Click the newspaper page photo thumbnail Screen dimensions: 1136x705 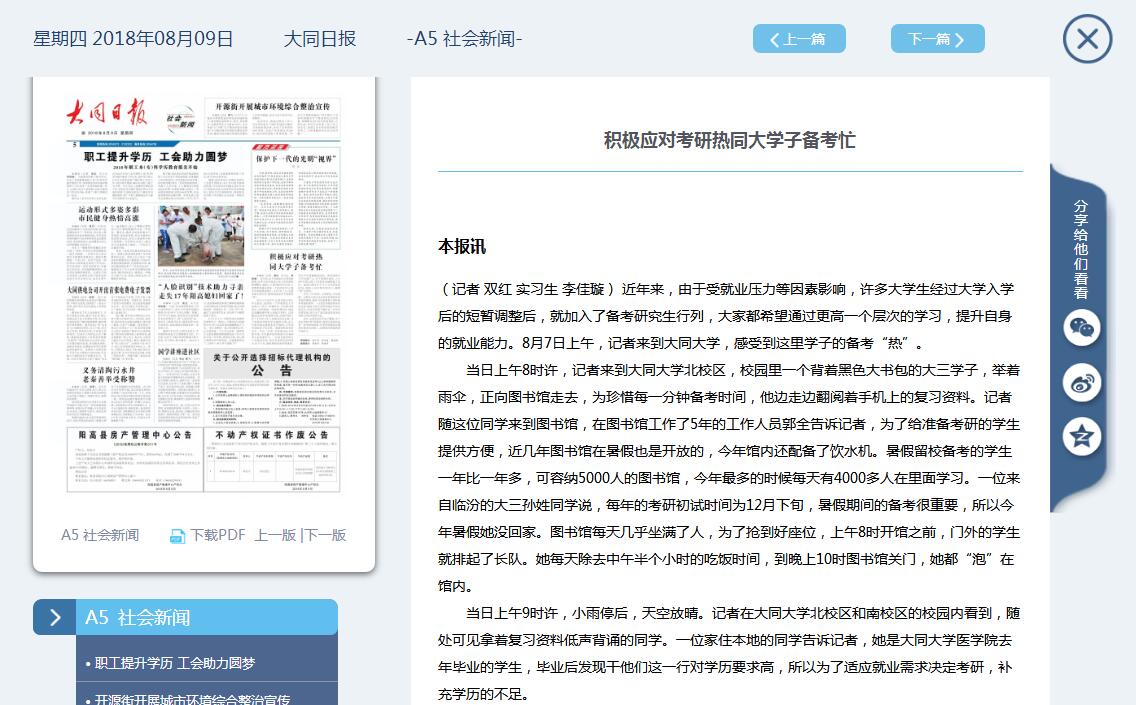(x=201, y=235)
